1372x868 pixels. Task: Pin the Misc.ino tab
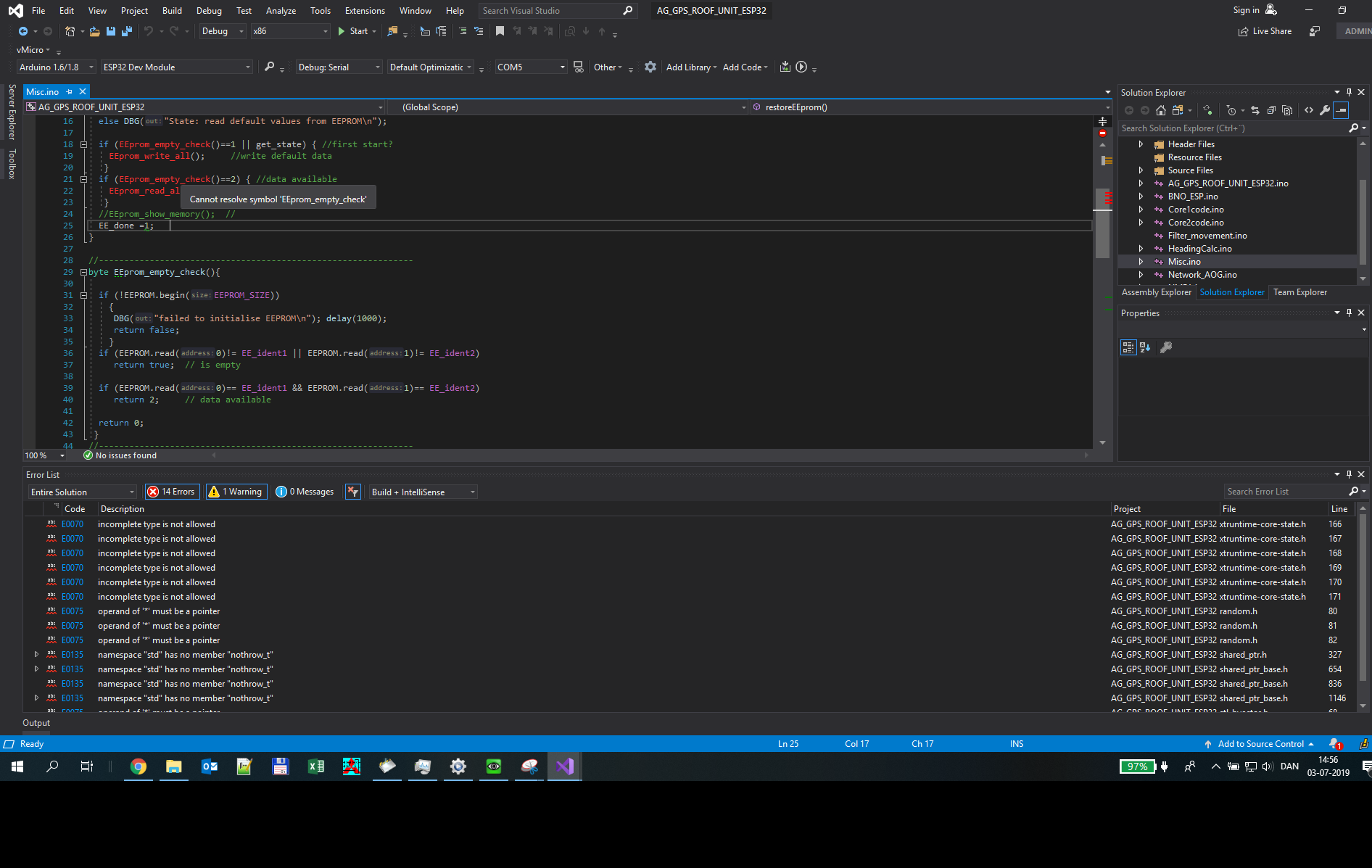click(x=70, y=91)
